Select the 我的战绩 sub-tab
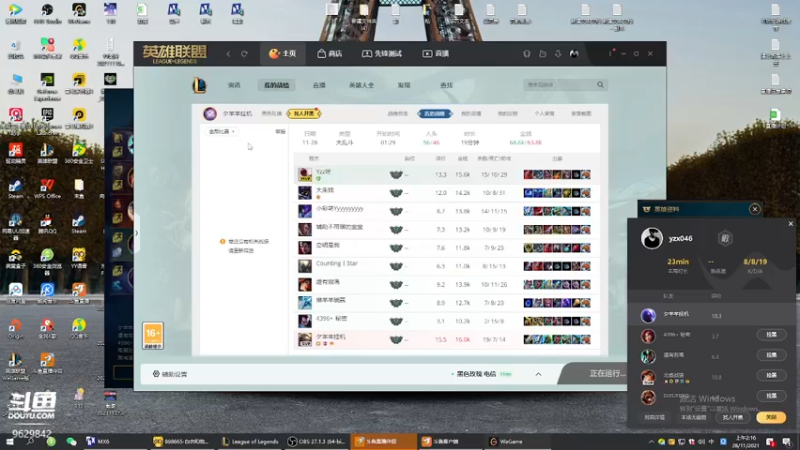The width and height of the screenshot is (800, 450). pos(277,85)
